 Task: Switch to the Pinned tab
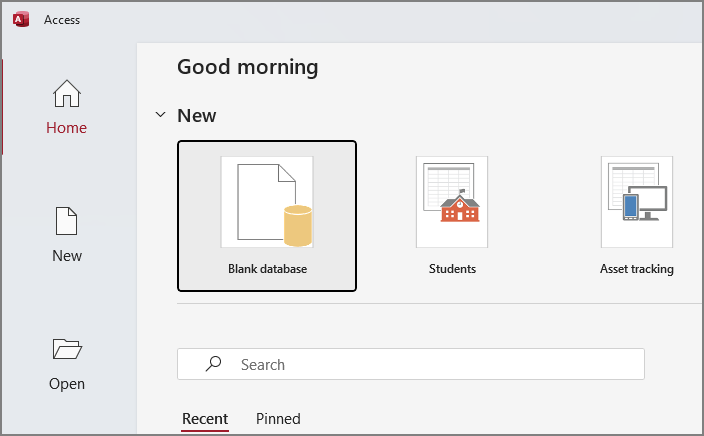[278, 419]
